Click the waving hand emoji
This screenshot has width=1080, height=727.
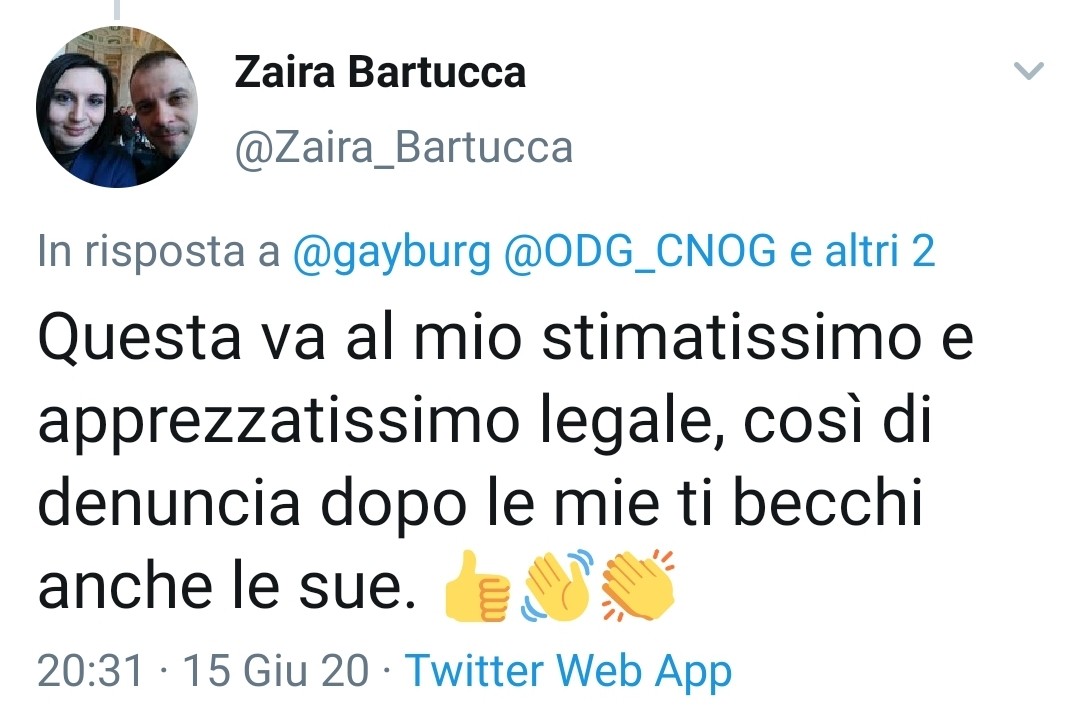point(558,586)
